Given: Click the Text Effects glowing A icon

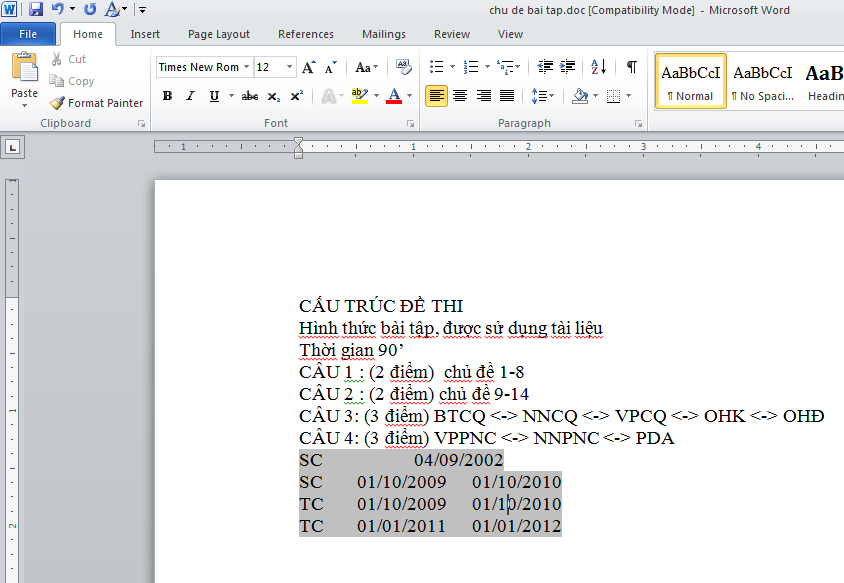Looking at the screenshot, I should [328, 96].
